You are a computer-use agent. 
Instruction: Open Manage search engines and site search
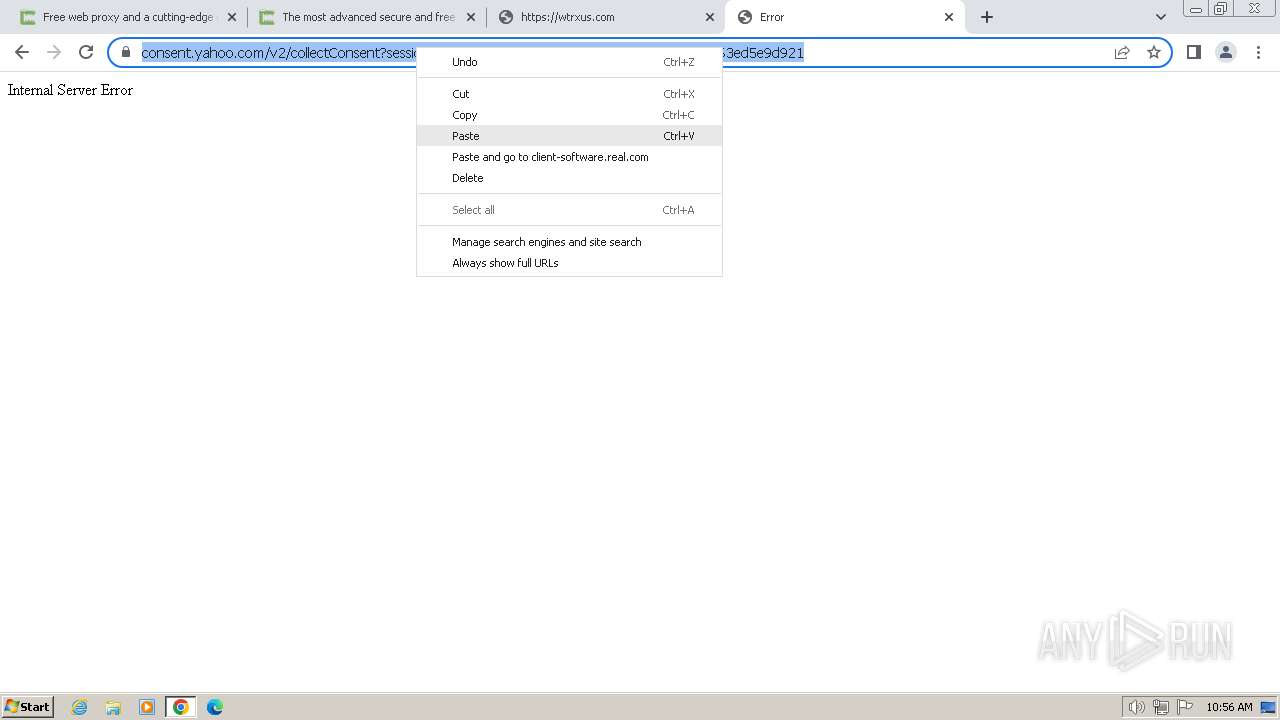click(569, 242)
